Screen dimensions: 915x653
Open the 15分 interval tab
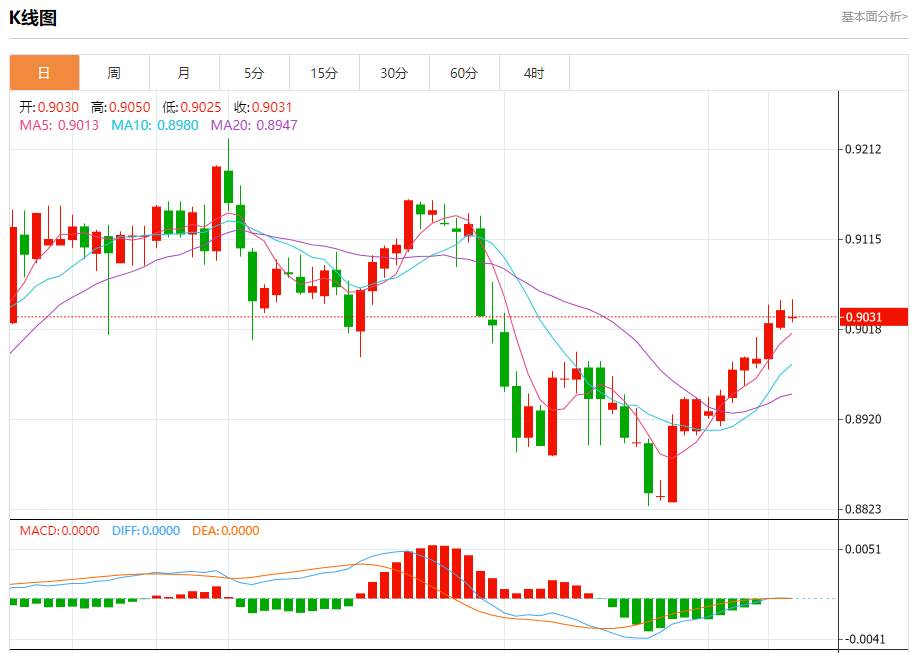[x=324, y=73]
